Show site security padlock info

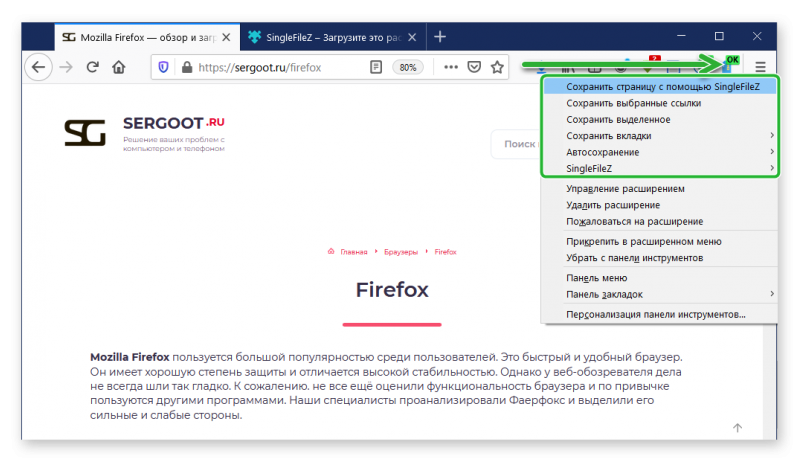tap(187, 67)
